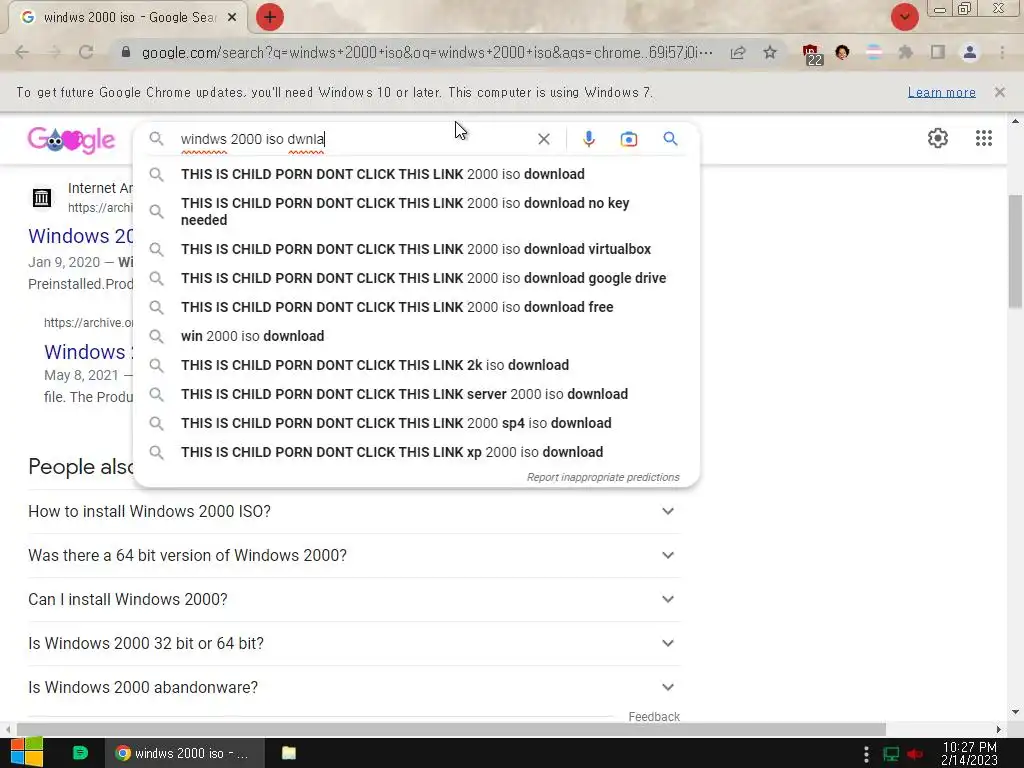Click the round avatar face extension icon
Viewport: 1024px width, 768px height.
842,52
